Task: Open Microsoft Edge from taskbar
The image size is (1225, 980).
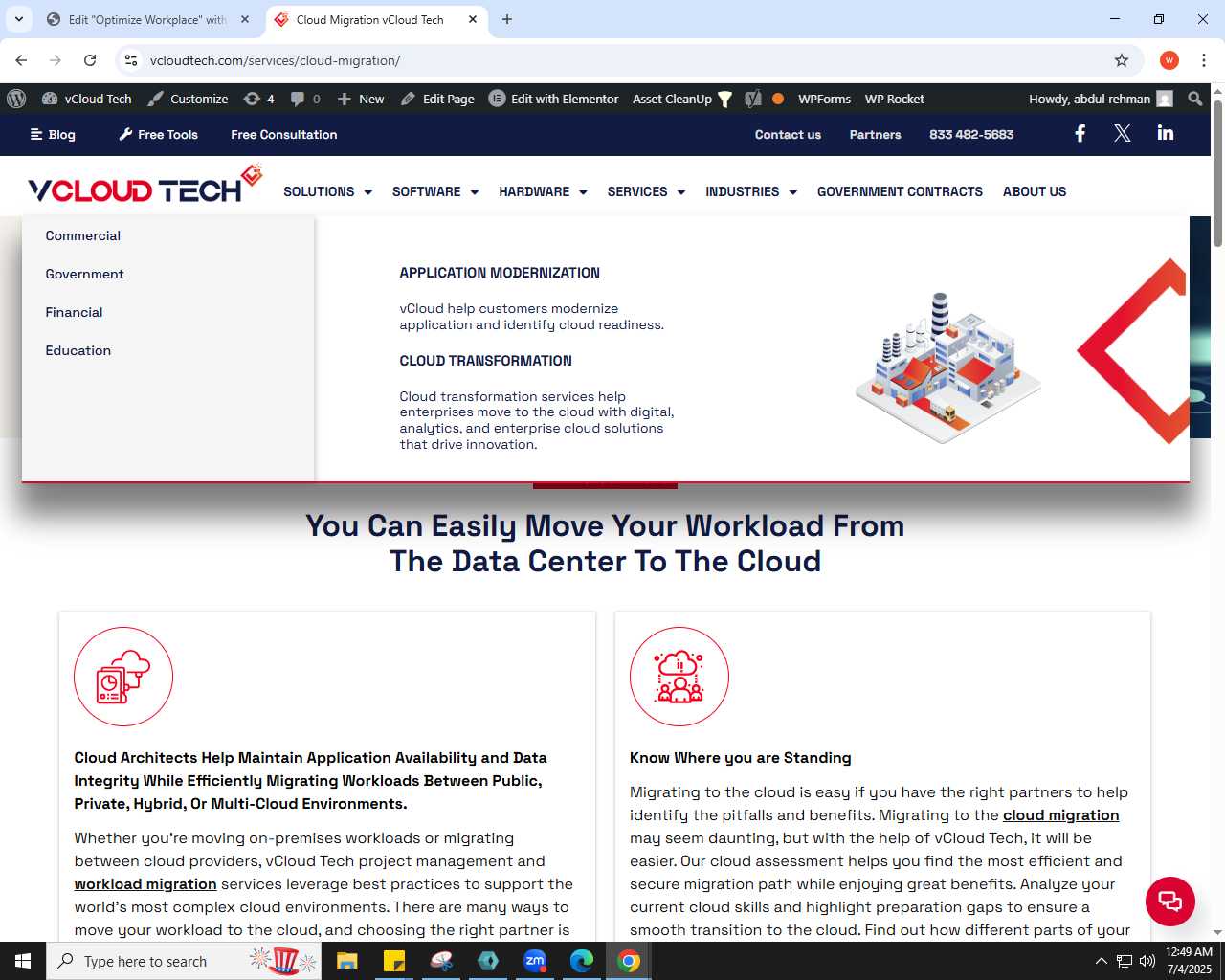Action: point(582,961)
